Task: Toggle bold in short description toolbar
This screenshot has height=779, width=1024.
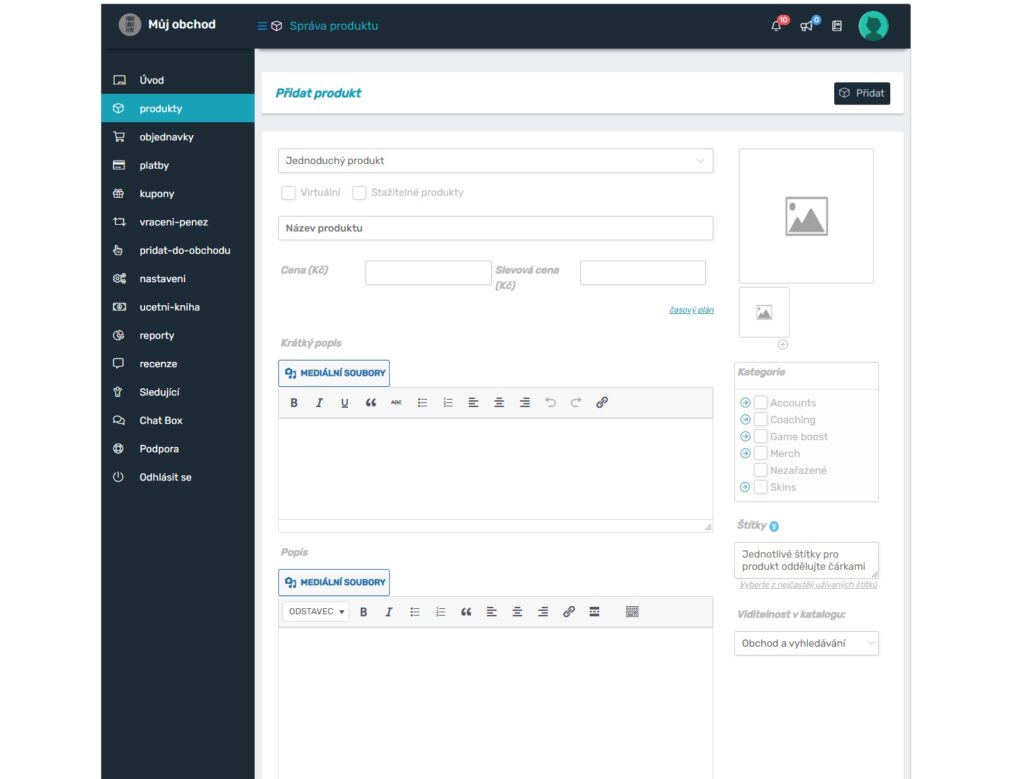Action: click(294, 403)
